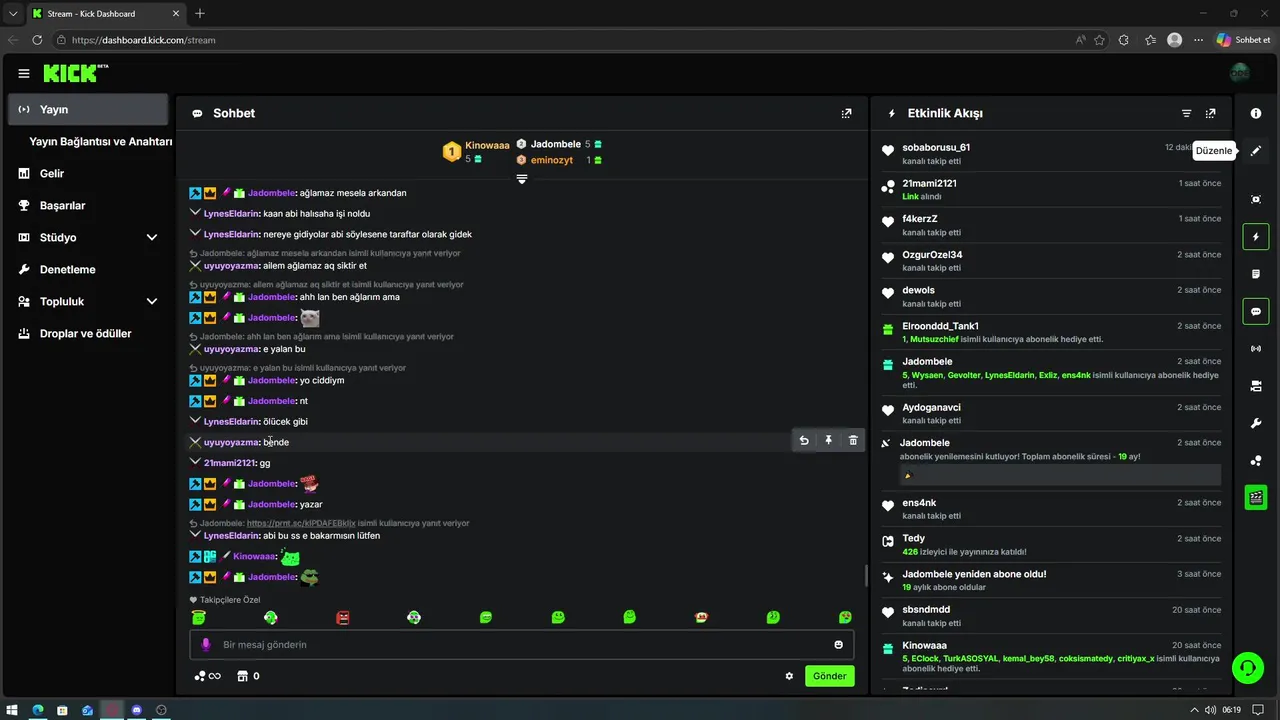Click the green Link text in the 21mami2121 event
Screen dimensions: 1280x720
pos(910,197)
